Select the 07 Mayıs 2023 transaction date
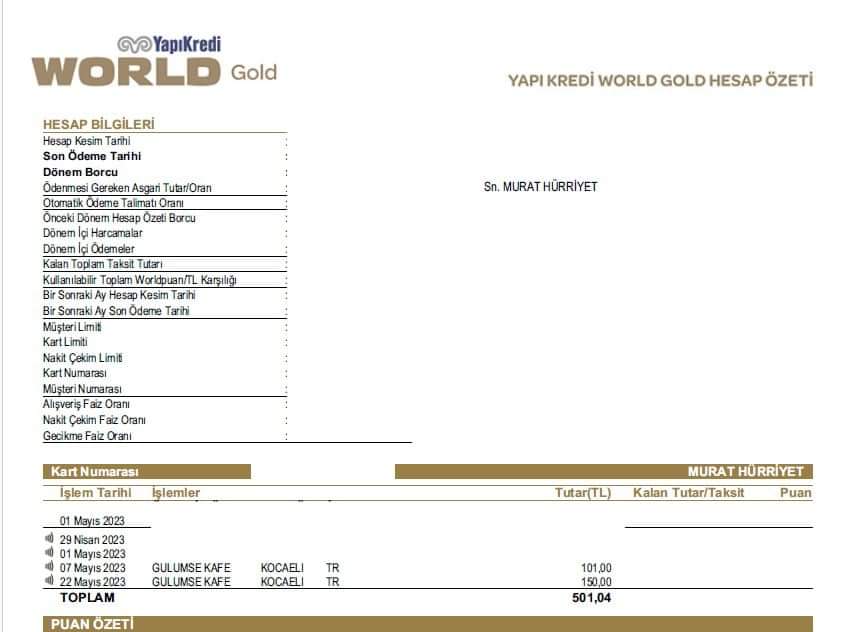Viewport: 853px width, 632px height. (x=92, y=568)
